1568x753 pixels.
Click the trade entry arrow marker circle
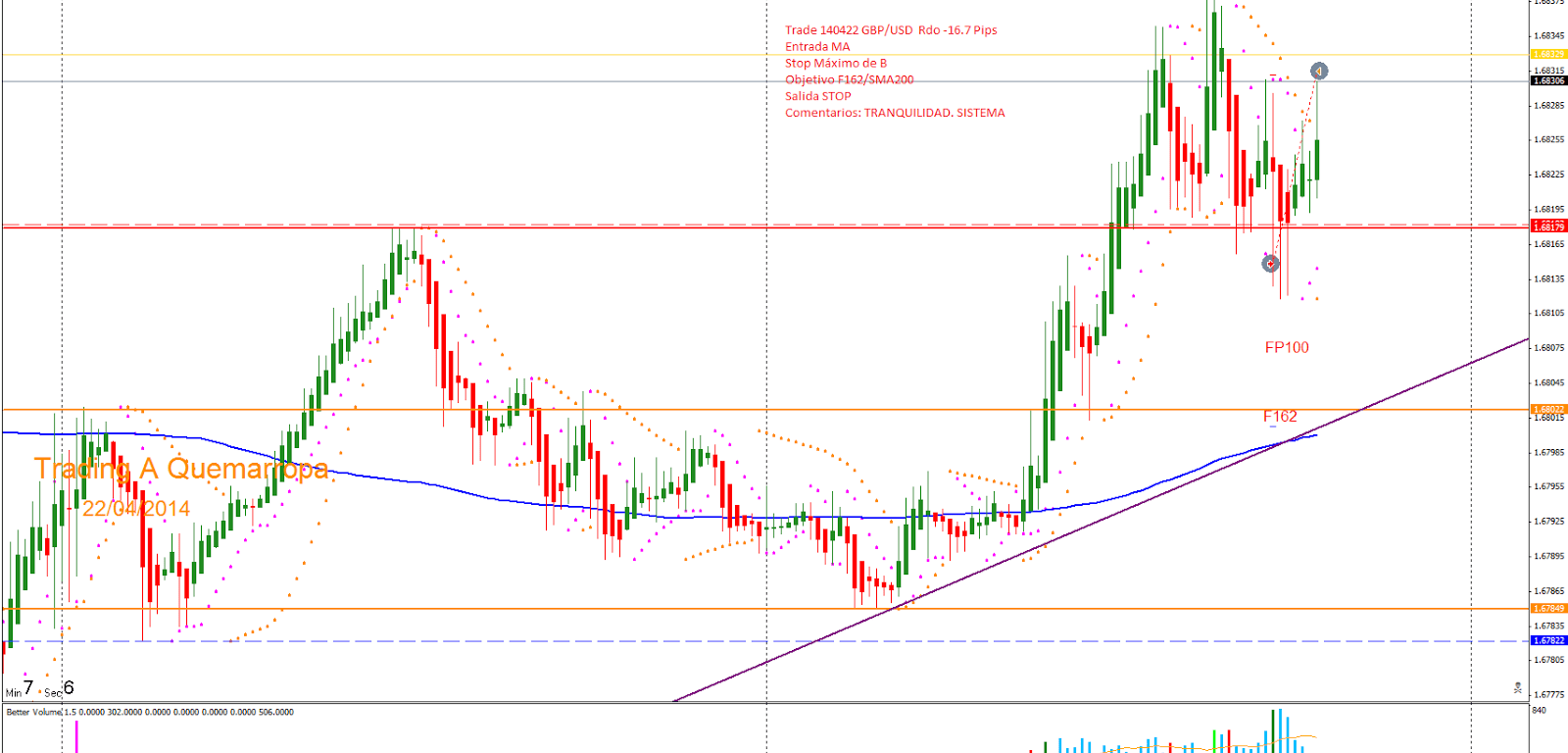pyautogui.click(x=1270, y=263)
